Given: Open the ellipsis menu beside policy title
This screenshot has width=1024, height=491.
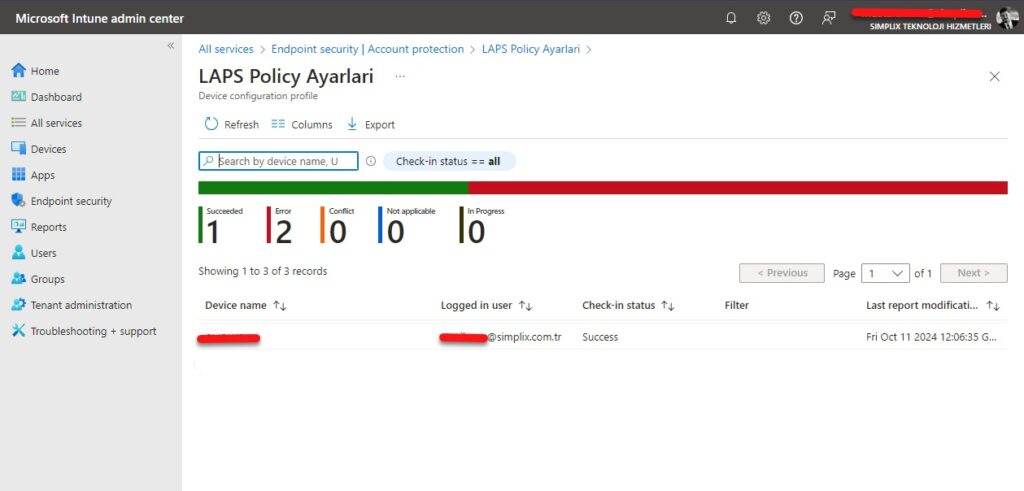Looking at the screenshot, I should point(400,76).
